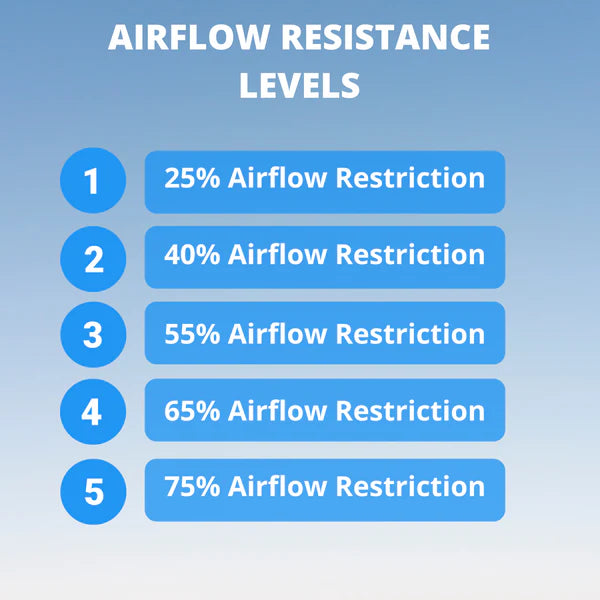Select the number 2 circle badge
600x600 pixels.
(92, 258)
